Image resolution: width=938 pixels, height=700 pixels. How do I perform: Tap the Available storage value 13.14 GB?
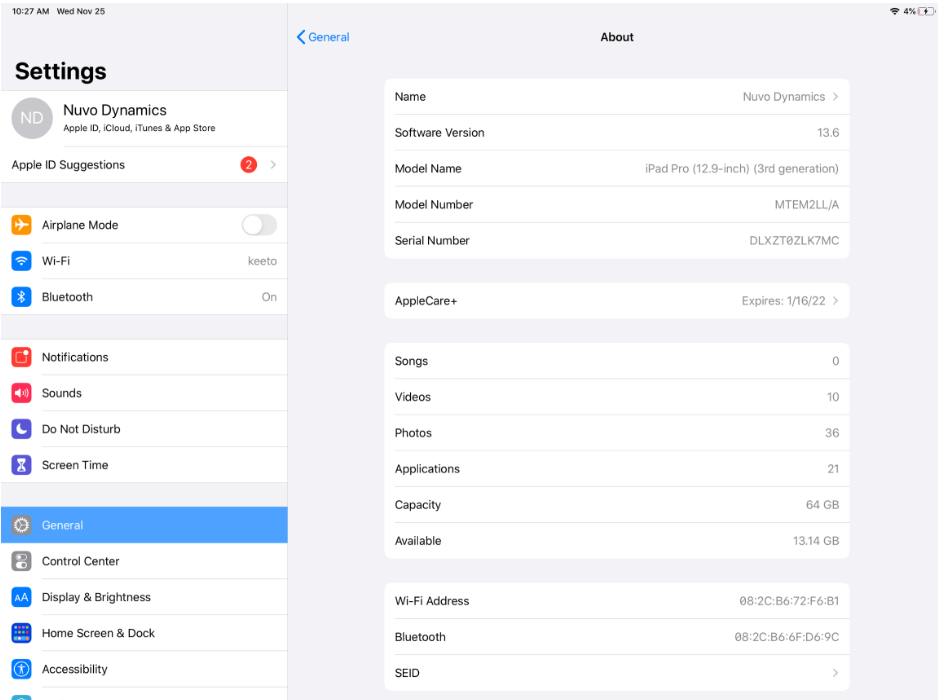(x=816, y=541)
